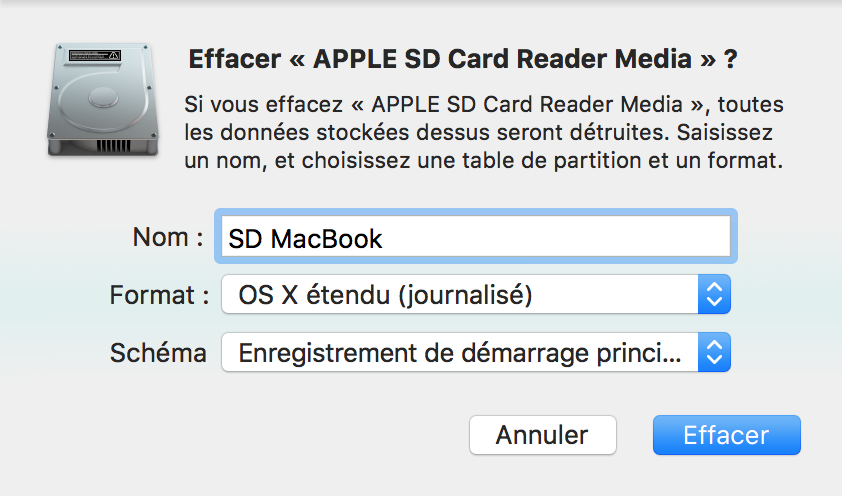Screen dimensions: 842x496
Task: Click the hard drive disk icon
Action: [x=103, y=100]
